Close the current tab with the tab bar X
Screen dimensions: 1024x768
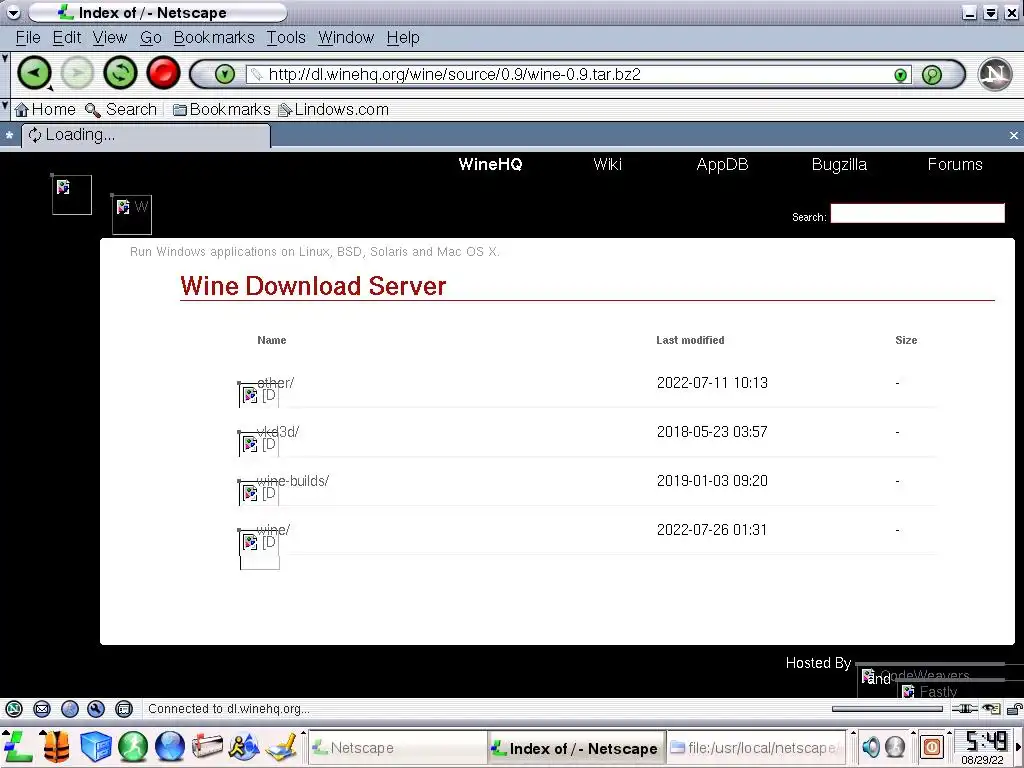click(x=1014, y=136)
